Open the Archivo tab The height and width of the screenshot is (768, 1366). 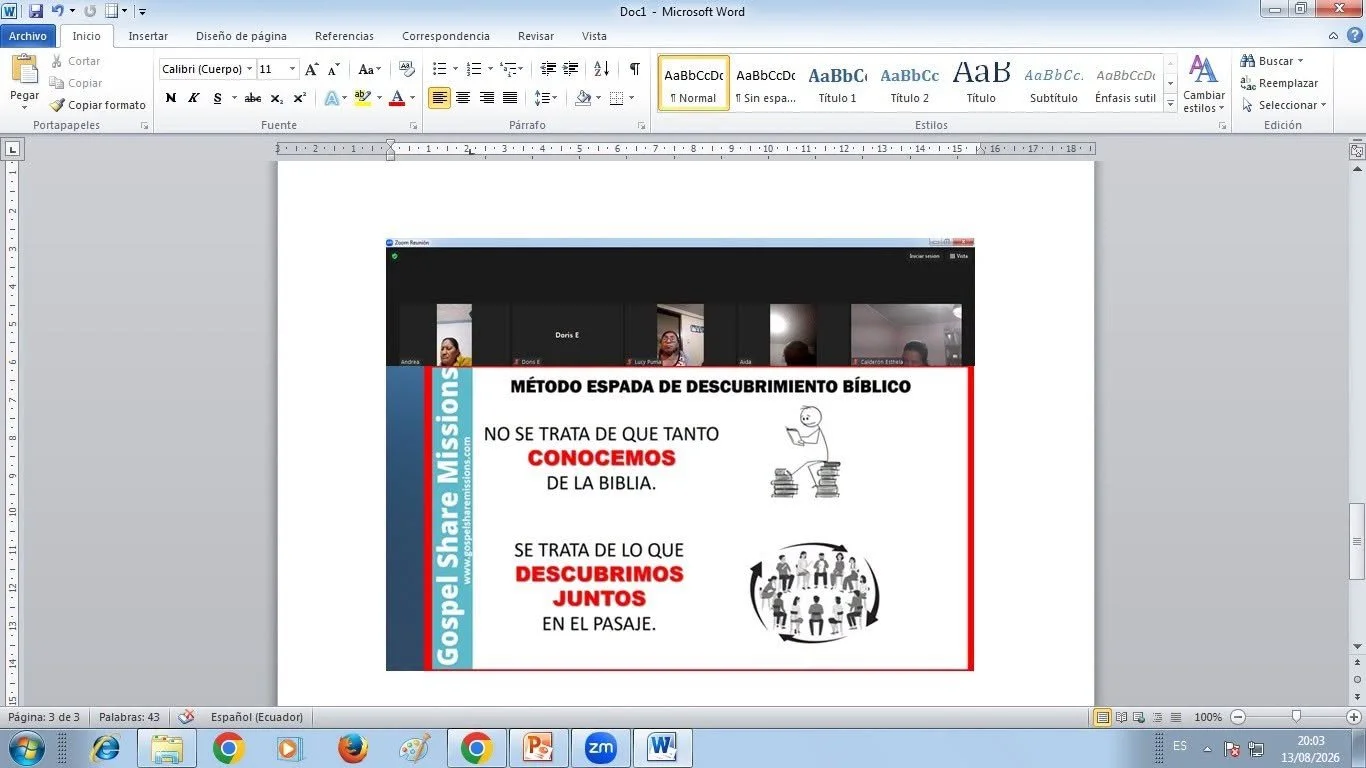[28, 36]
